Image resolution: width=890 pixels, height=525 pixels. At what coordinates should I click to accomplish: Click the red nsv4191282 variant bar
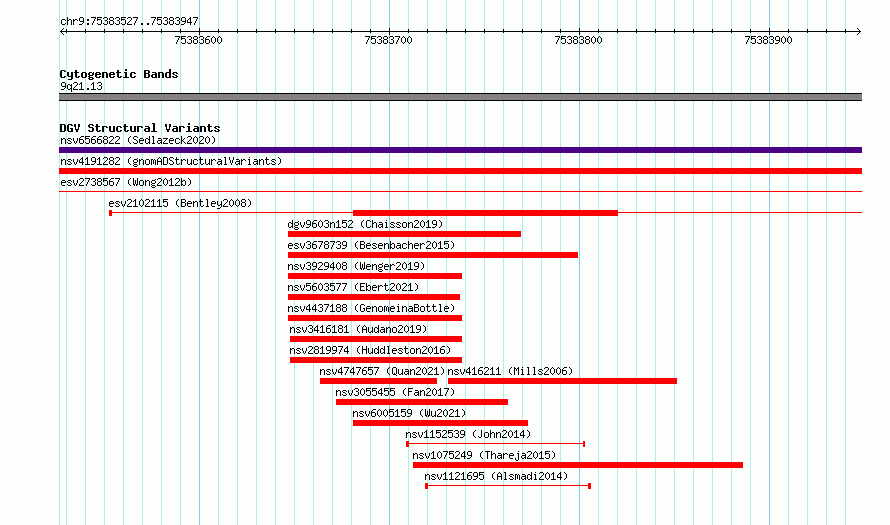(x=460, y=171)
